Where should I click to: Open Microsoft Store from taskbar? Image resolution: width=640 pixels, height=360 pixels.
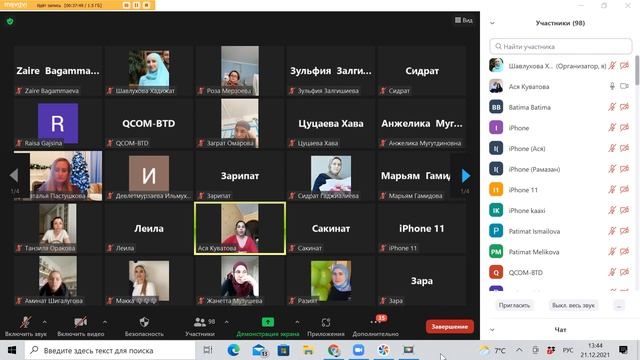click(283, 350)
